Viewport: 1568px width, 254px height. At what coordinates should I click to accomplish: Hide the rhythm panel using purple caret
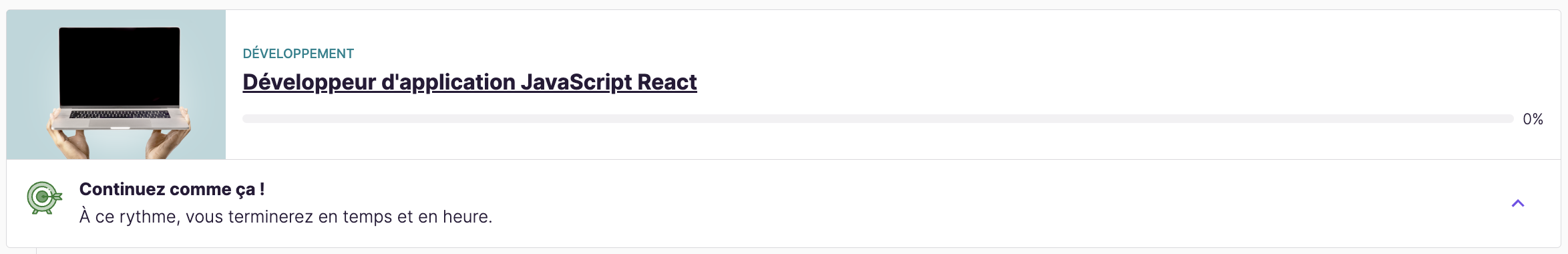(x=1517, y=203)
